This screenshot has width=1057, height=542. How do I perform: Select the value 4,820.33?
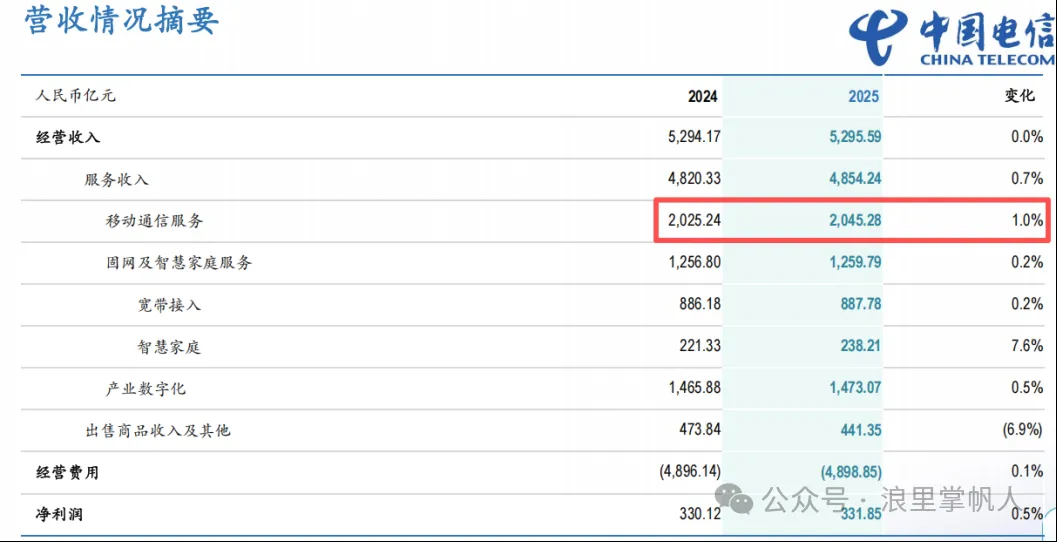tap(693, 179)
